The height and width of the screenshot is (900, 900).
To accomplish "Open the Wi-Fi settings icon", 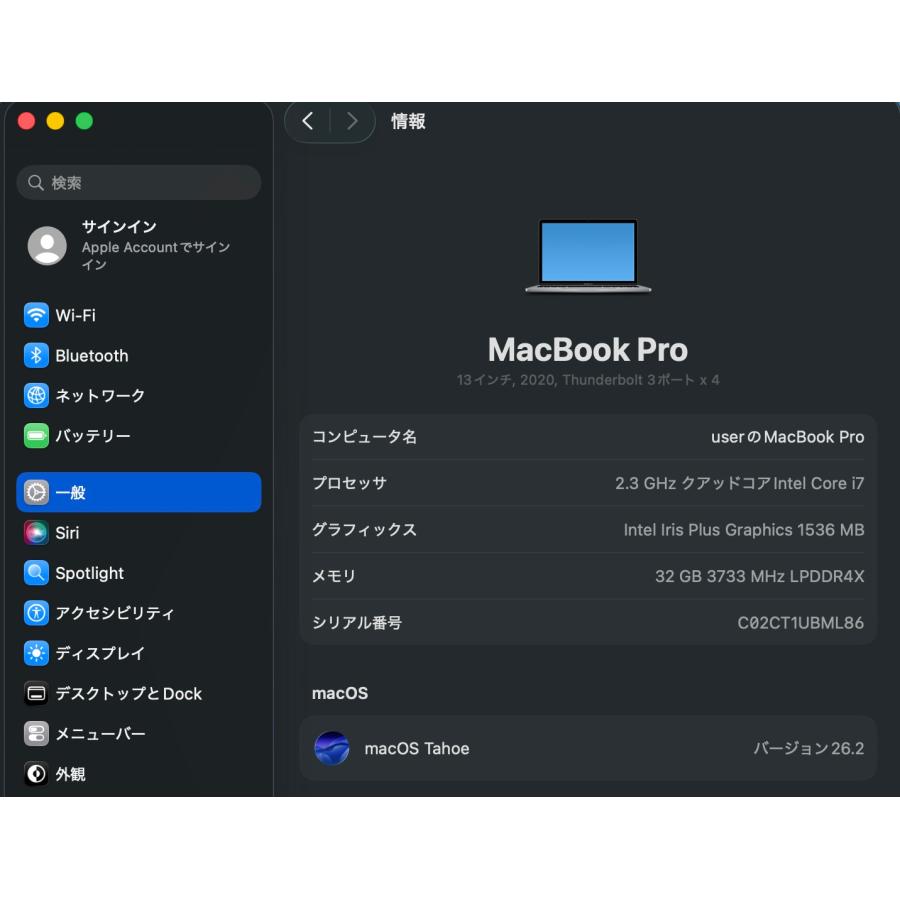I will (x=36, y=315).
